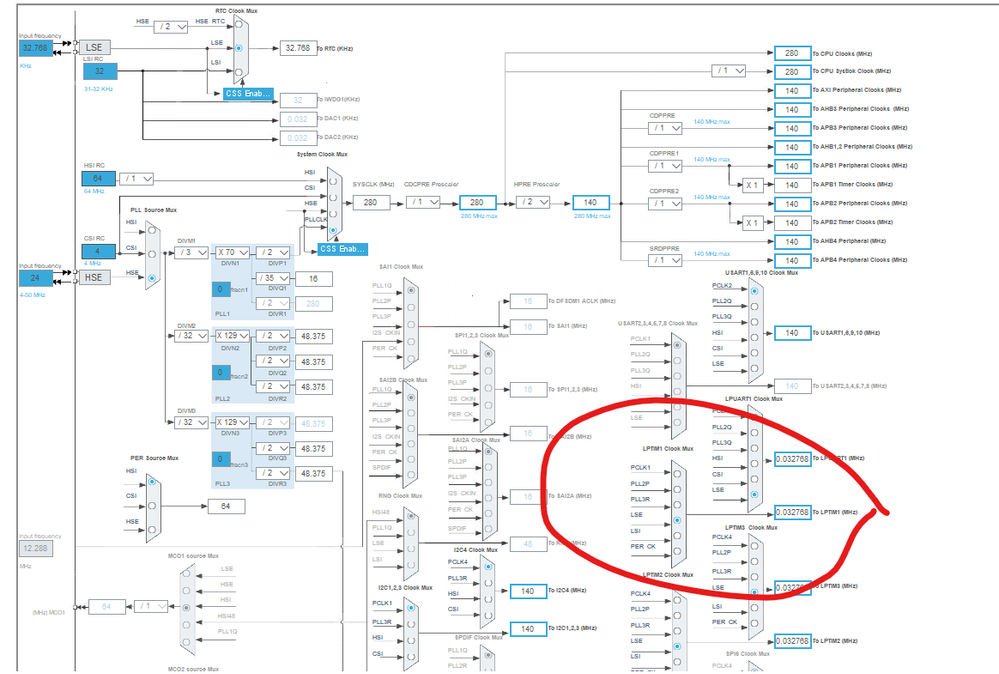Viewport: 999px width, 674px height.
Task: Select HSE_RTC input in RTC Clock Mux
Action: pyautogui.click(x=239, y=24)
